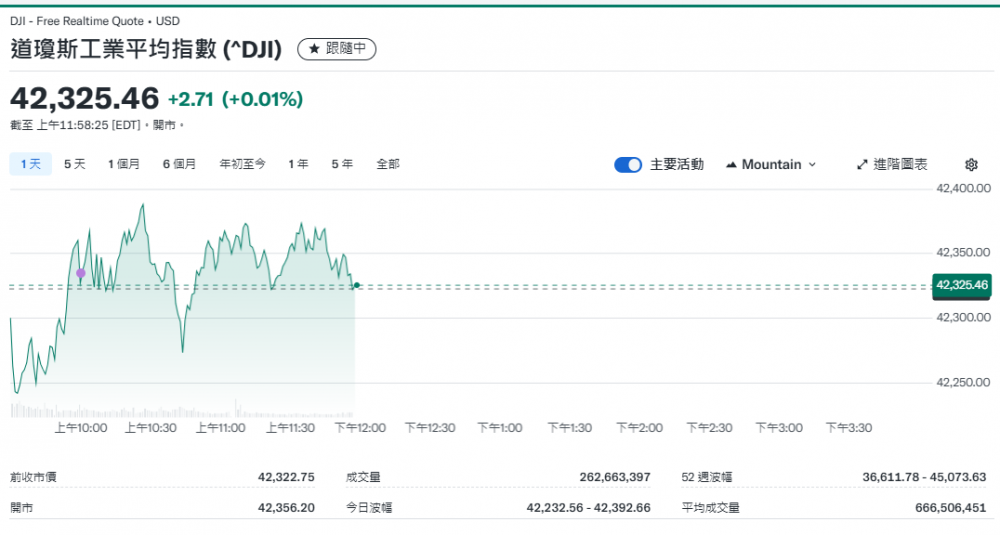This screenshot has width=1000, height=535.
Task: Switch chart to 1 年 range
Action: (298, 164)
